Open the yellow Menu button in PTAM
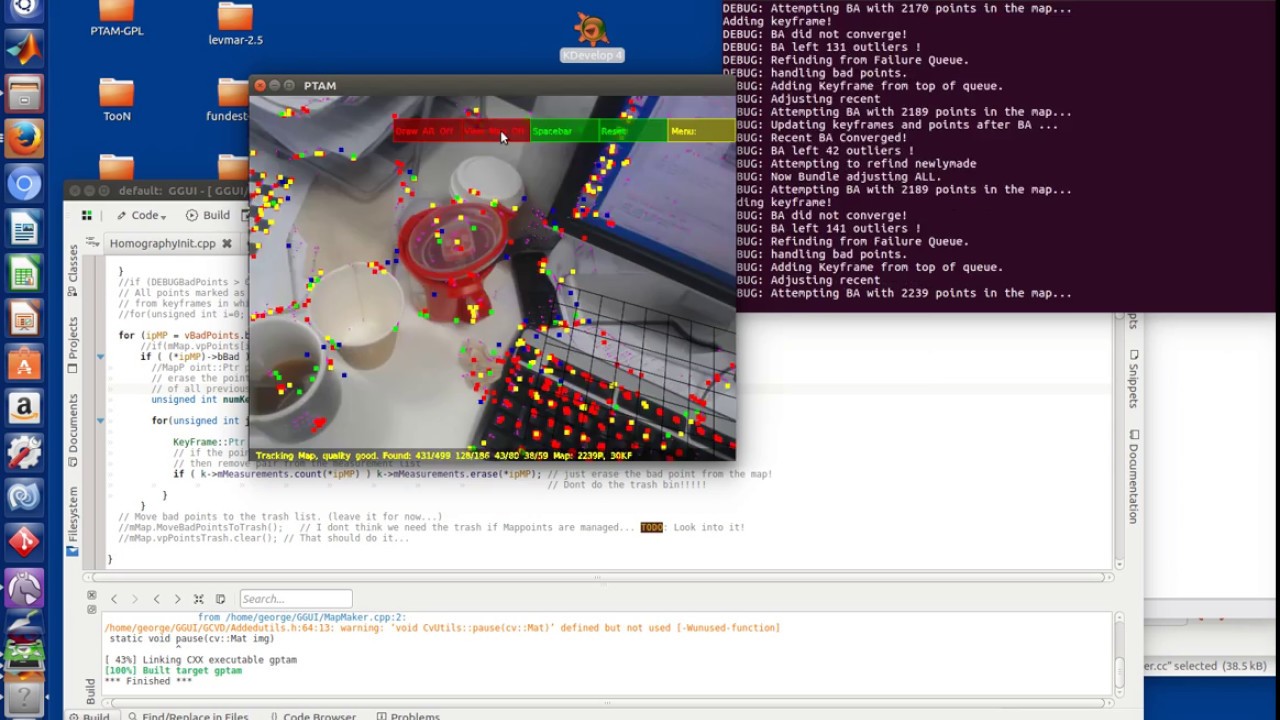Screen dimensions: 1280x720 pos(701,131)
